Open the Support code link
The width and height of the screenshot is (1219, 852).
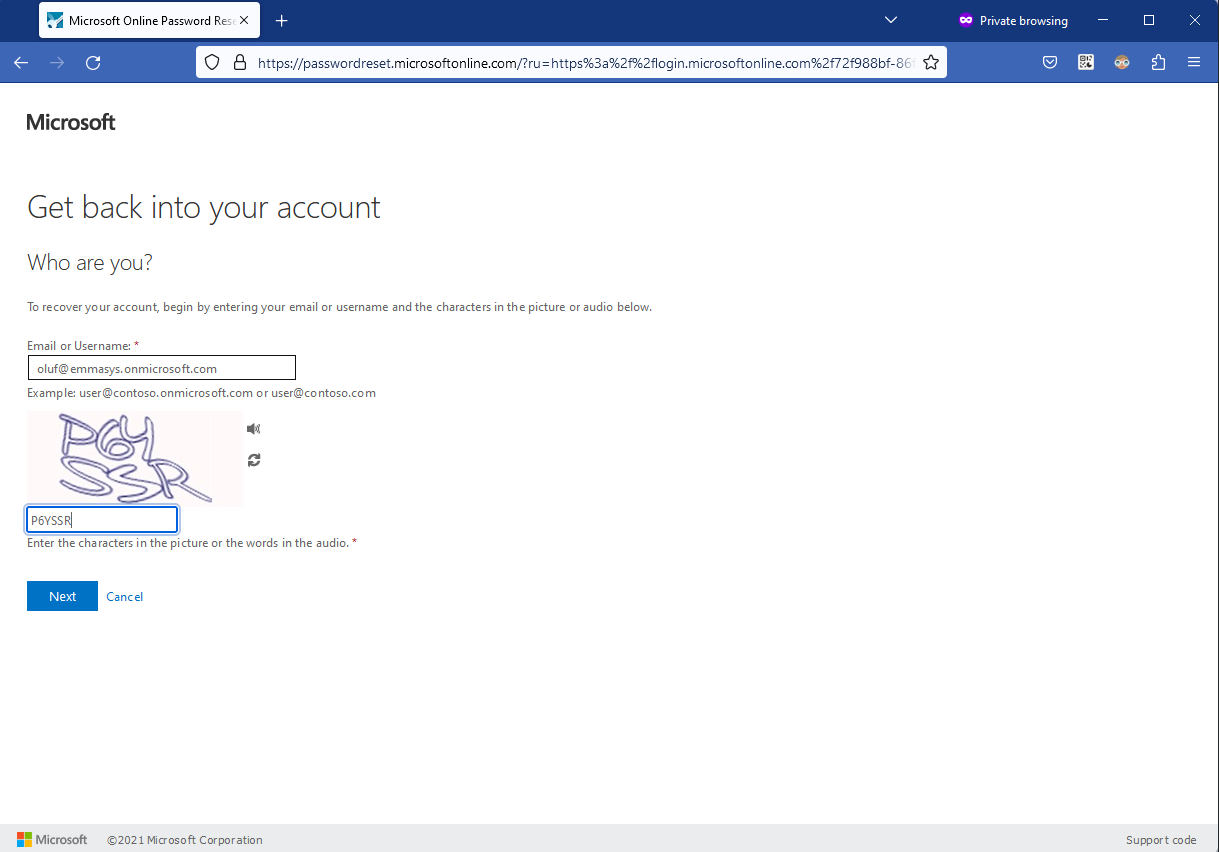point(1161,839)
